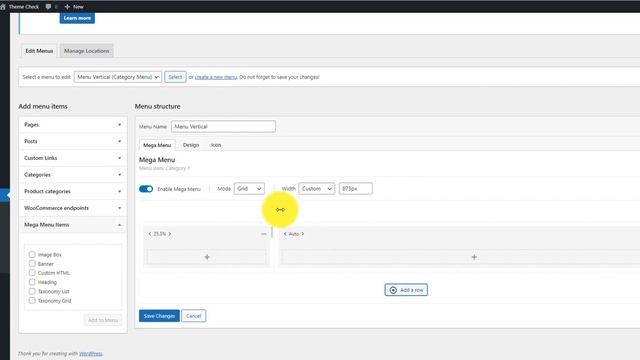Click the column resize handle between columns
Image resolution: width=640 pixels, height=360 pixels.
pos(272,233)
